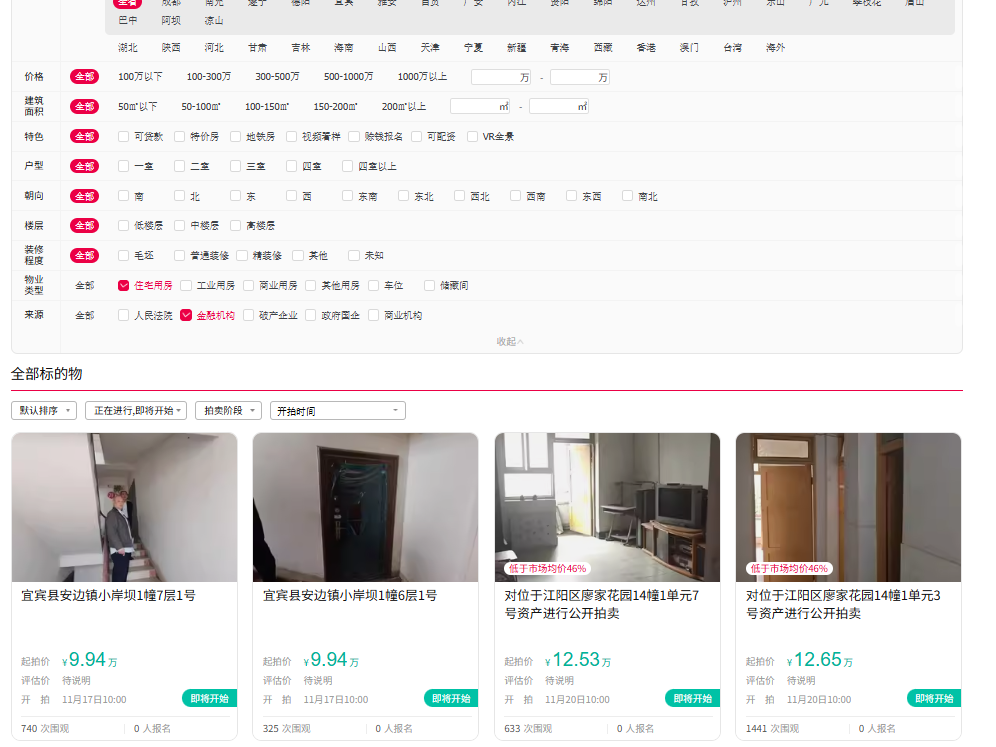Tick the 地铁房 checkbox
This screenshot has width=996, height=747.
pos(236,136)
